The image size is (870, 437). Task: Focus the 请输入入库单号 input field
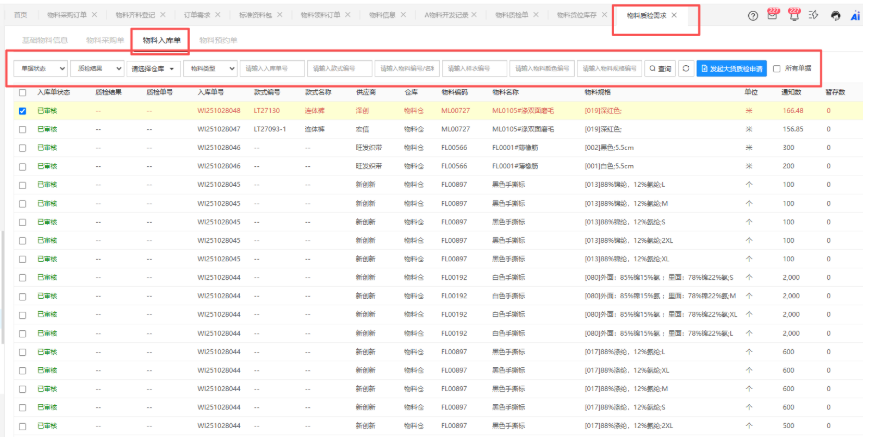coord(272,69)
